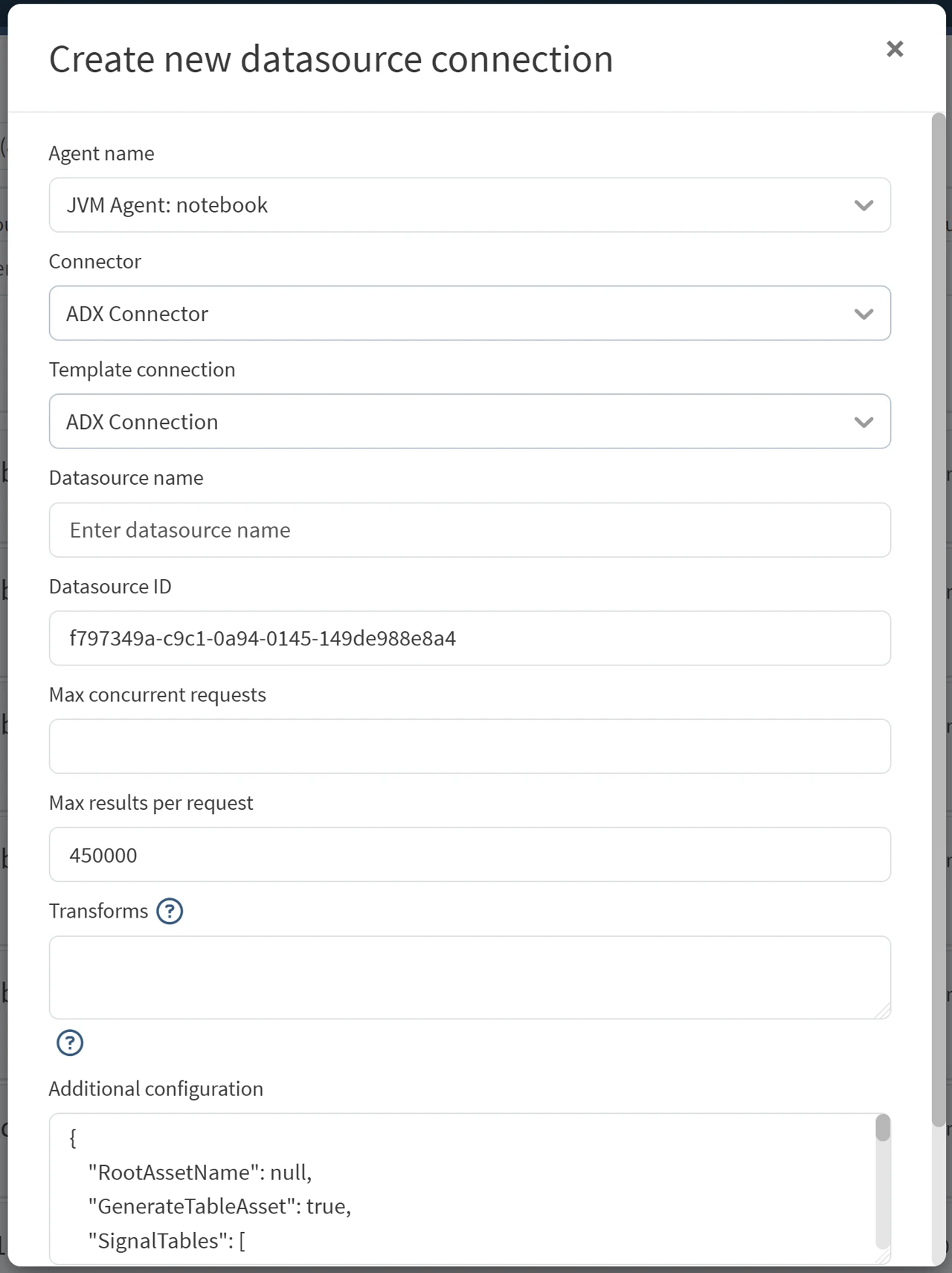Click the Datasource name input field
952x1273 pixels.
point(469,530)
